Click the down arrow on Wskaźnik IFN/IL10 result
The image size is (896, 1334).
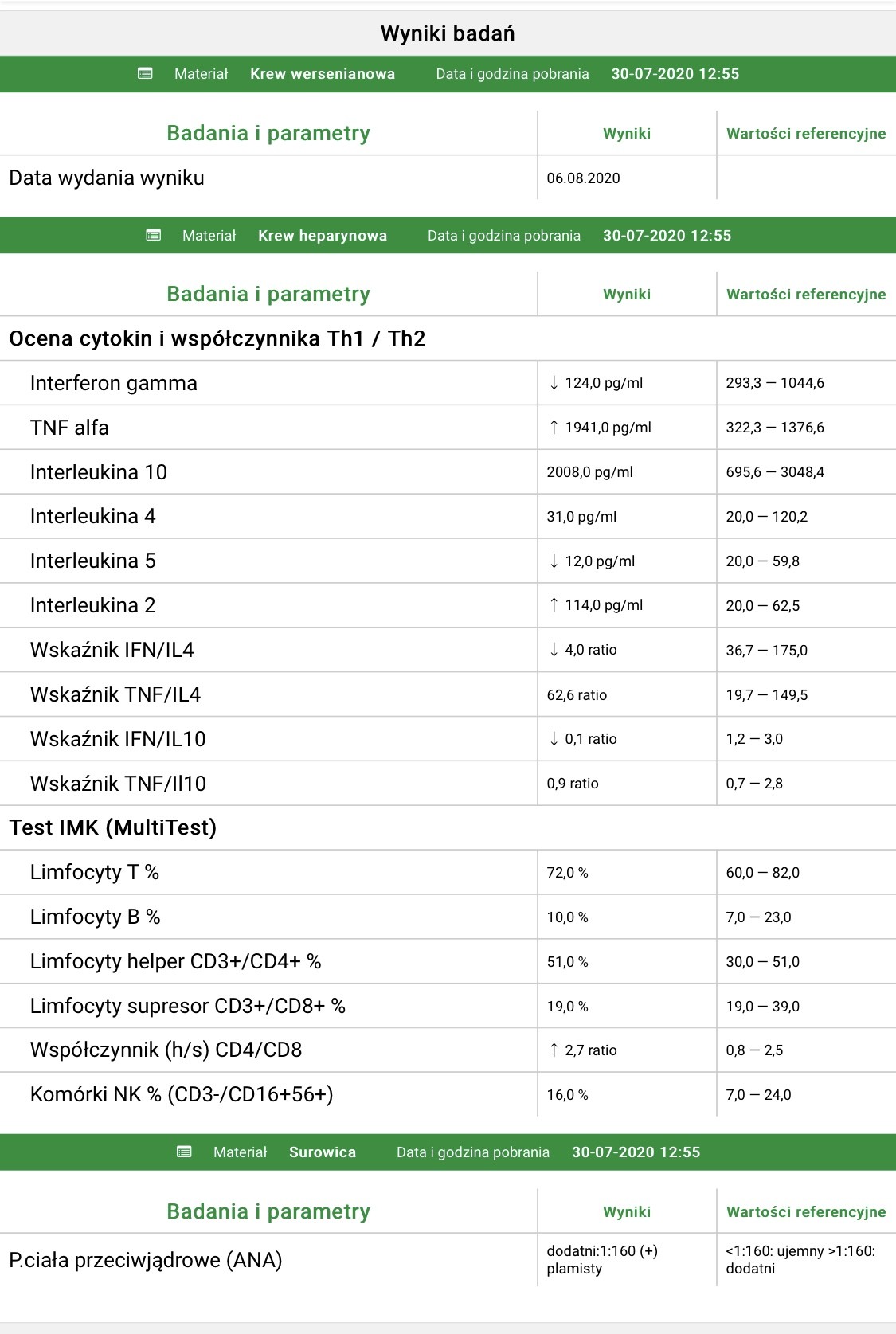point(554,739)
